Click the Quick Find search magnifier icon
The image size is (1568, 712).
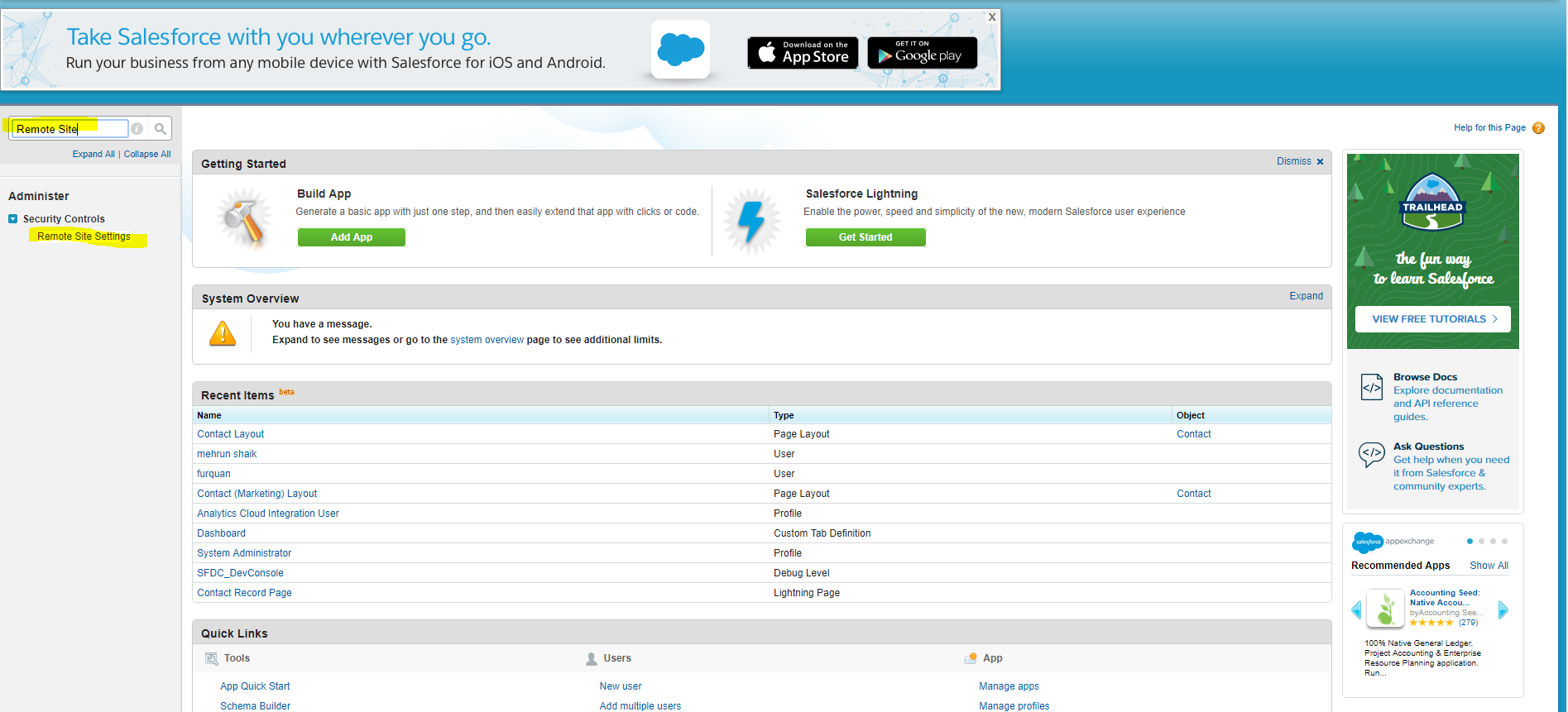click(161, 129)
